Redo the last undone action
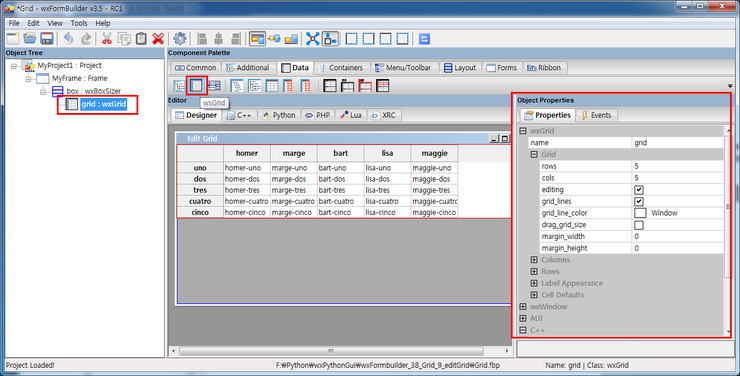The image size is (740, 376). click(86, 39)
